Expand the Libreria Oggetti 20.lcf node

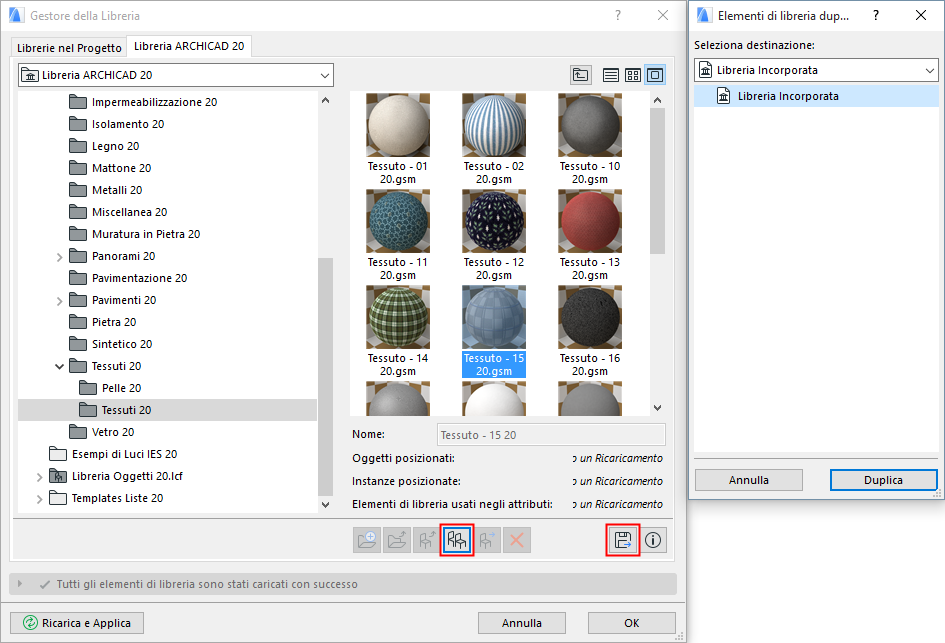click(39, 477)
